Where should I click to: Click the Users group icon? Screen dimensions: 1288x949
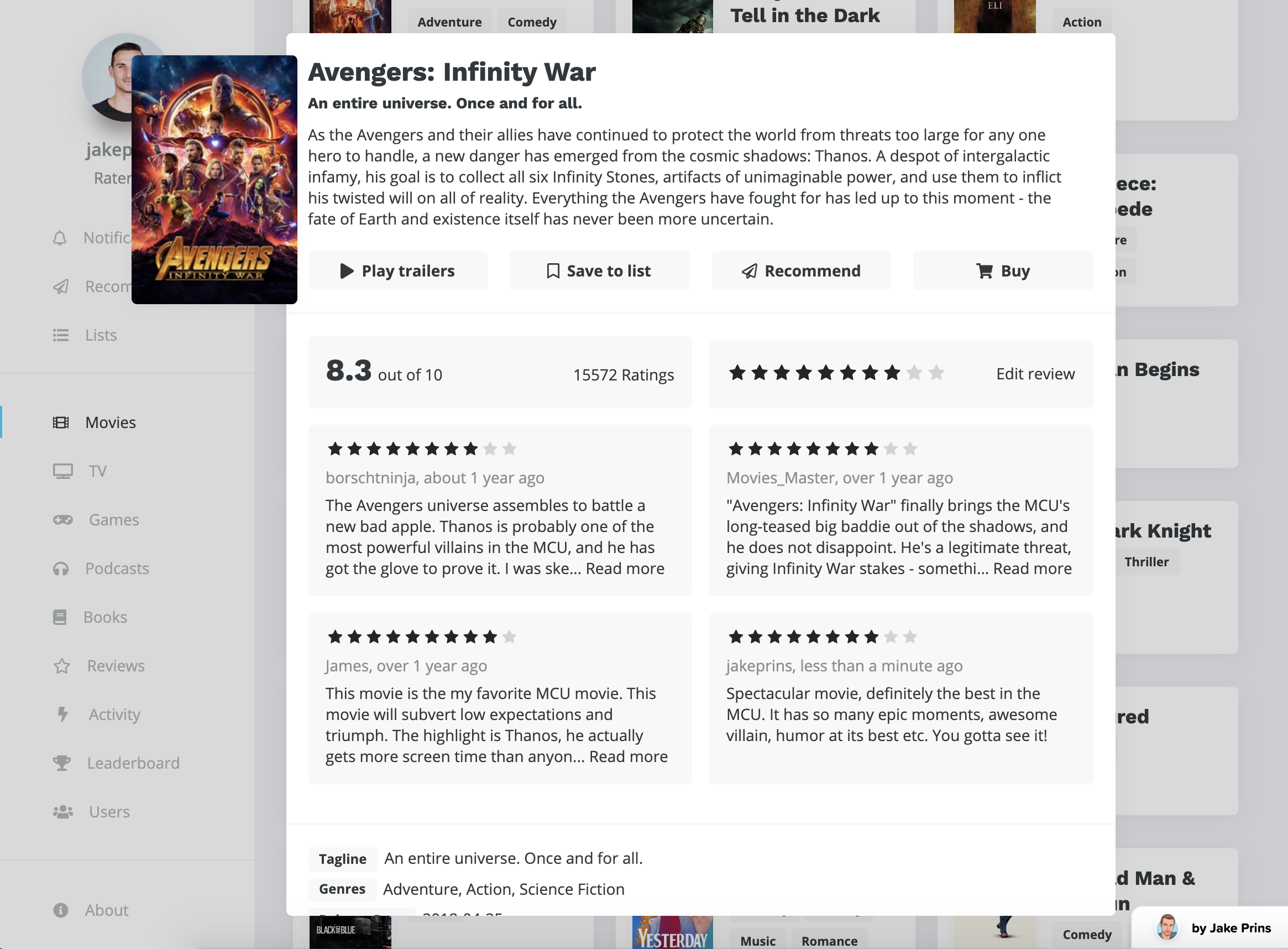(x=62, y=812)
